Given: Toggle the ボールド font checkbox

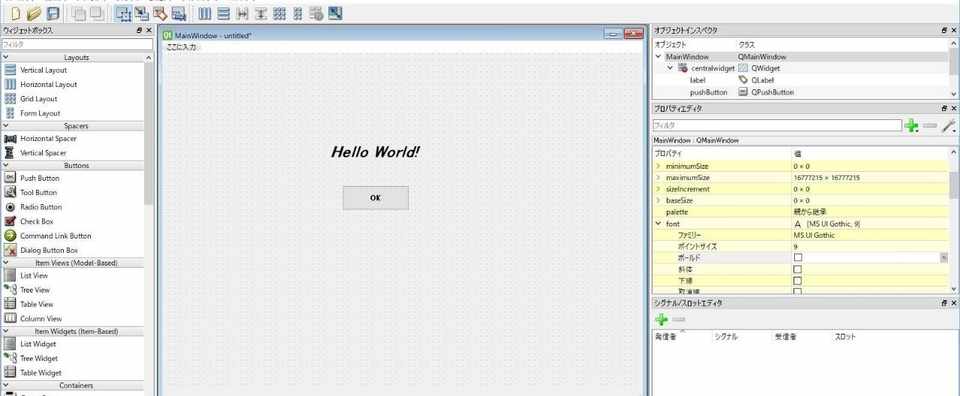Looking at the screenshot, I should coord(798,258).
